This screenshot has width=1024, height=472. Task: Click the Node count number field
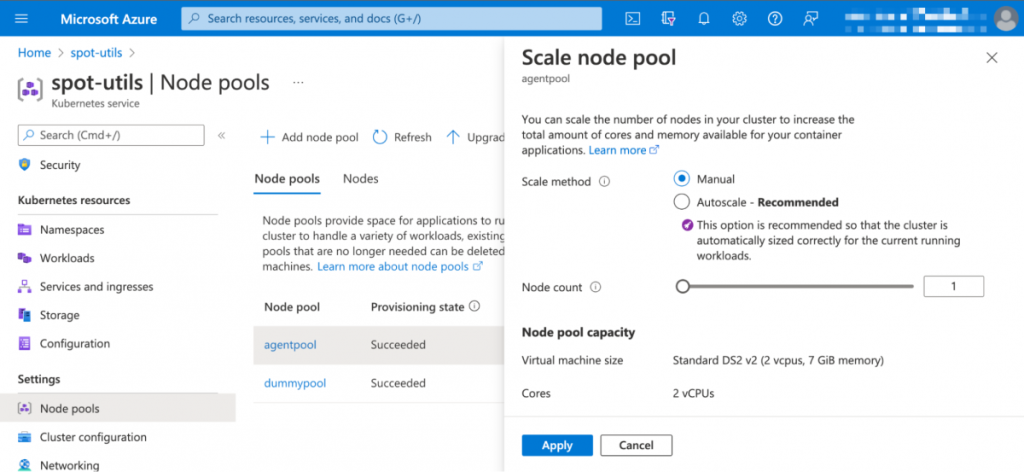point(953,287)
